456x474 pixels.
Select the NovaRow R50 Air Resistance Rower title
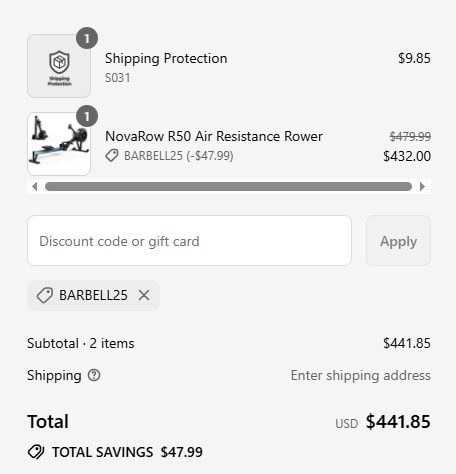pos(214,136)
